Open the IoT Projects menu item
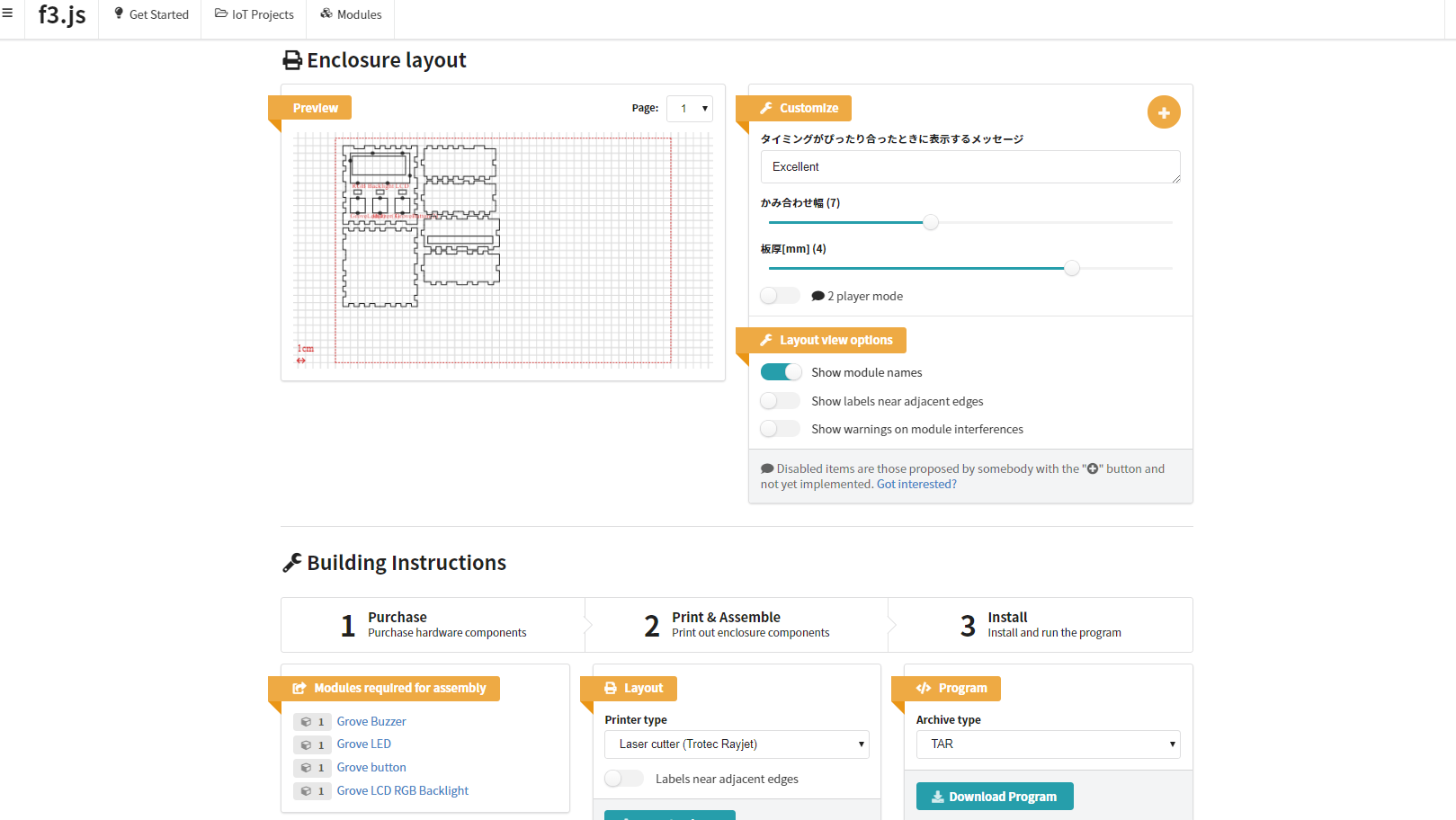Screen dimensions: 1456x820 pyautogui.click(x=255, y=14)
